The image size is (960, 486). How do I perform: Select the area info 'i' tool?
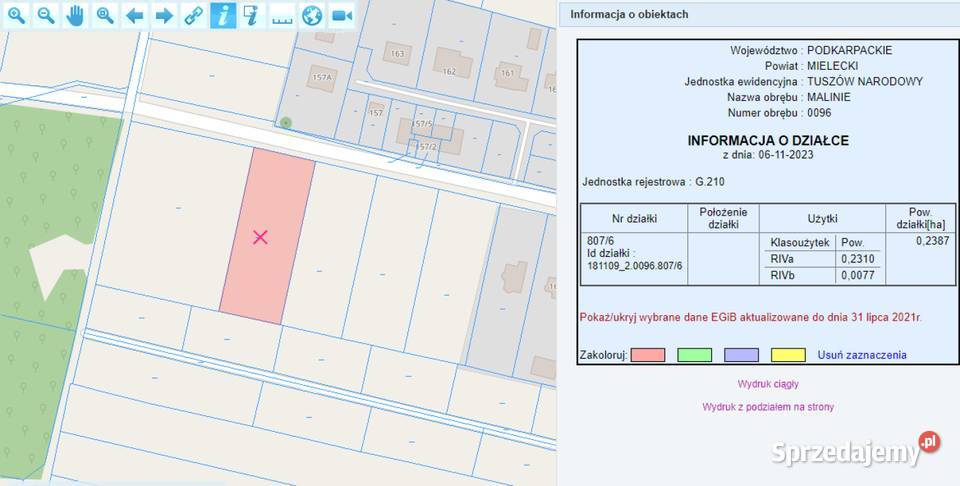pyautogui.click(x=252, y=15)
